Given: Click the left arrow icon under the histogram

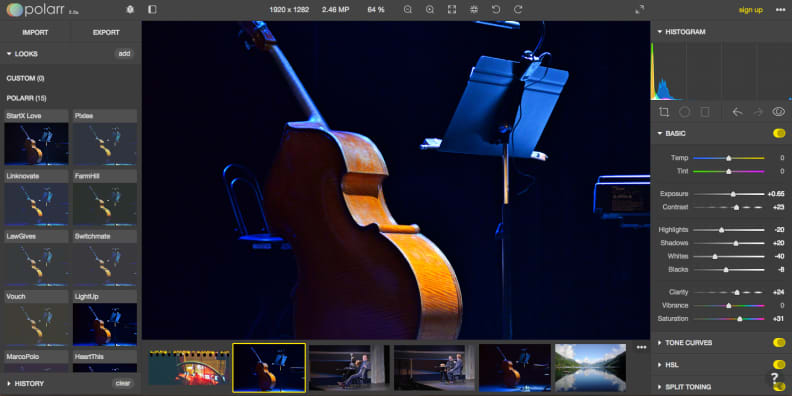Looking at the screenshot, I should click(x=737, y=112).
